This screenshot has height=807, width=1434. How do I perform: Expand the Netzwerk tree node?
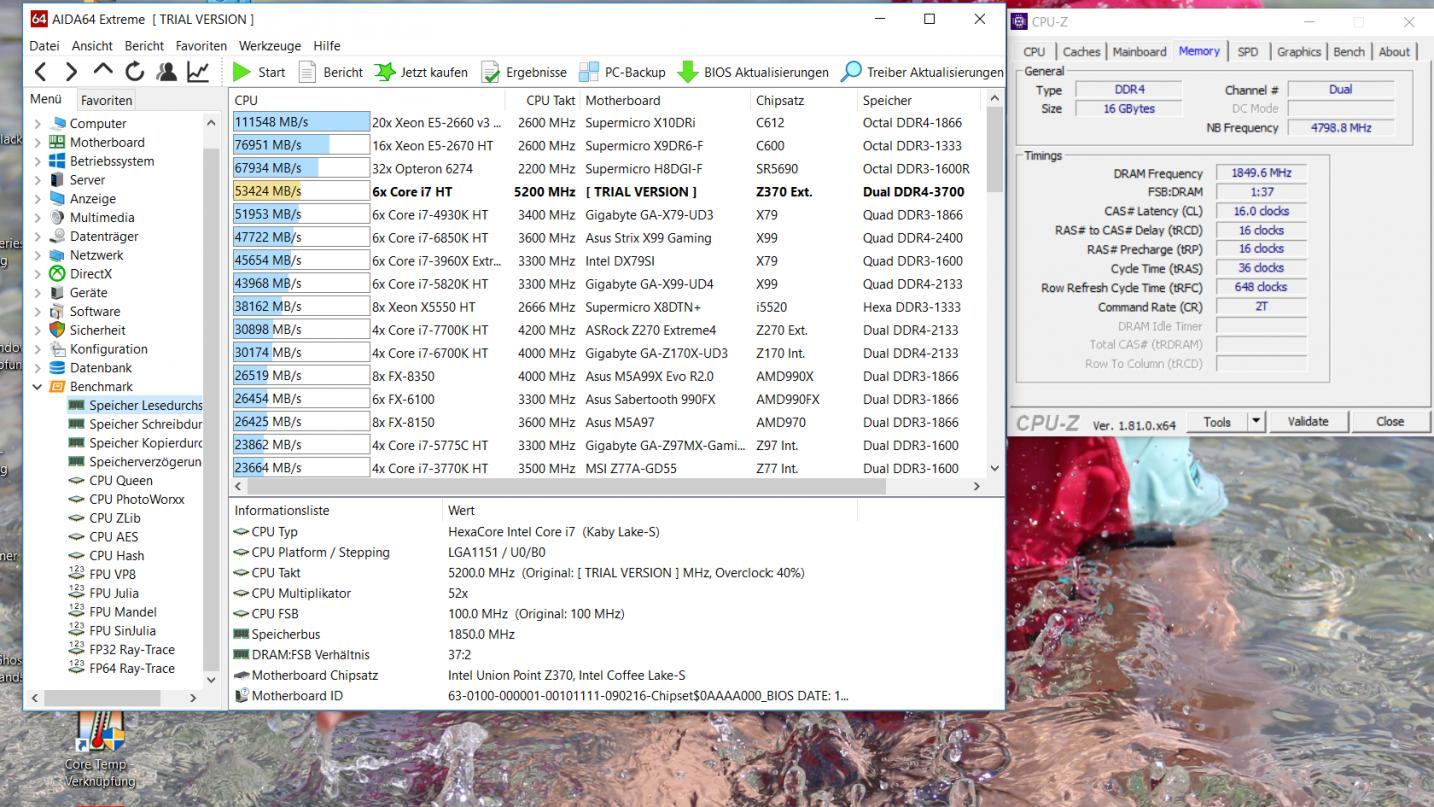[38, 255]
